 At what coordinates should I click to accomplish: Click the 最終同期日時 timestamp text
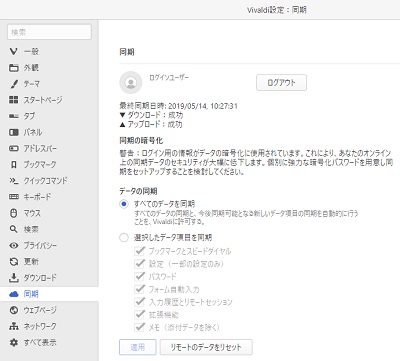click(178, 106)
